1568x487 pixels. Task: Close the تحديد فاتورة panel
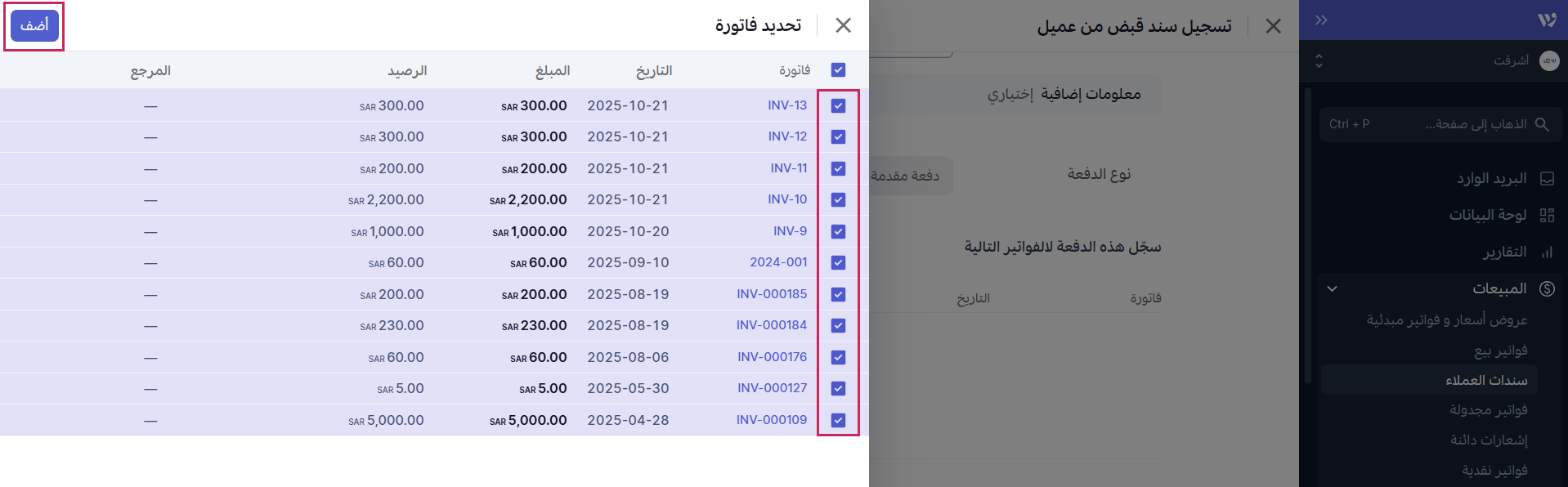pyautogui.click(x=843, y=25)
